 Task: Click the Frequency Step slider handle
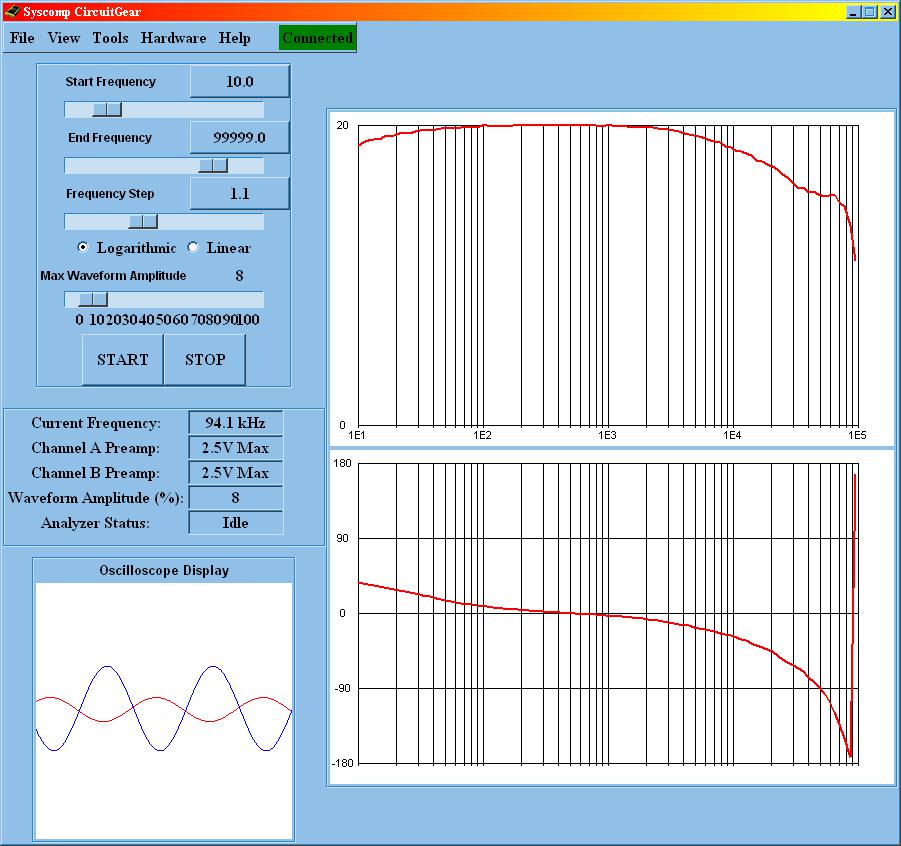(x=143, y=221)
